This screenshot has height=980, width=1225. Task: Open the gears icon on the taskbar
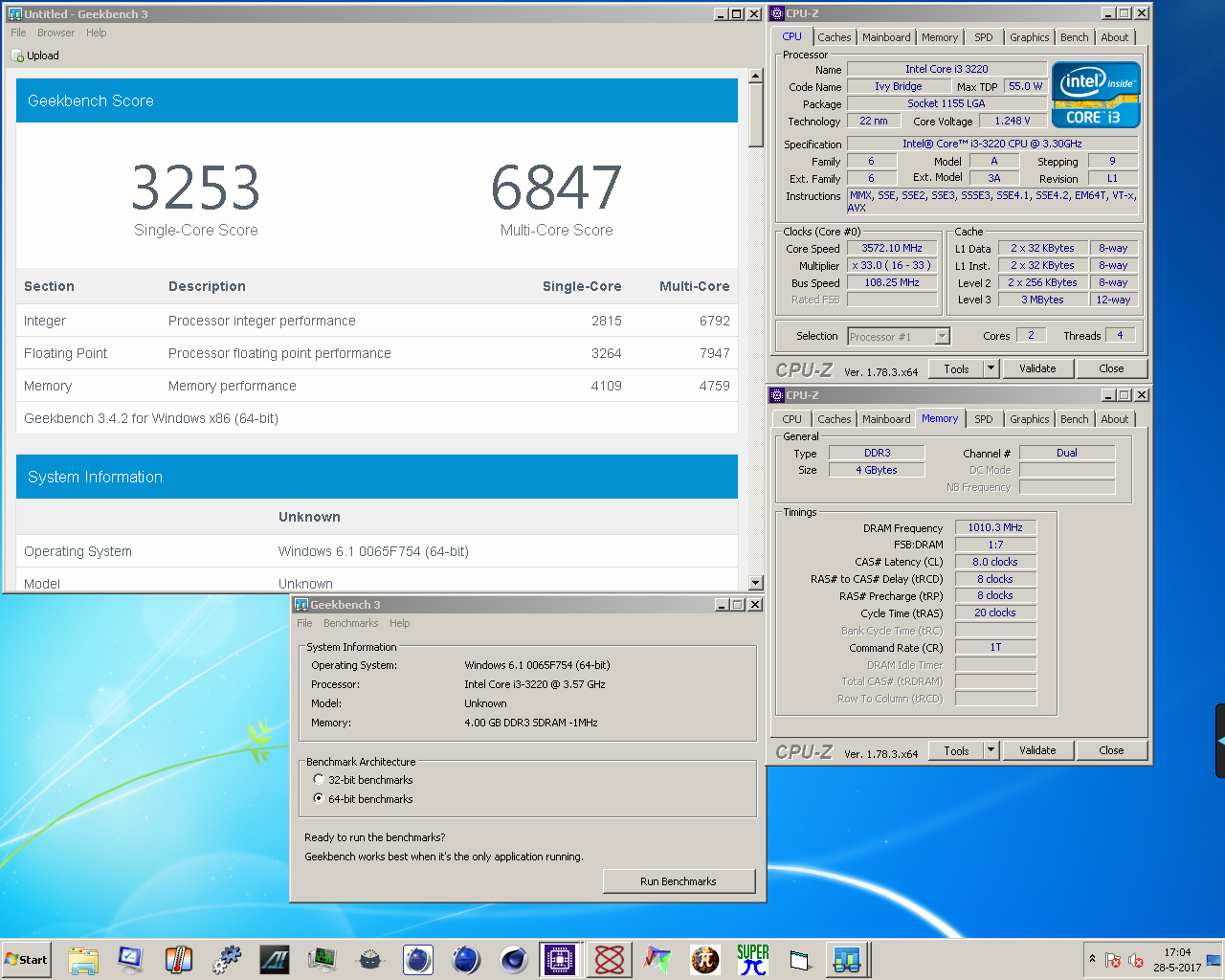pyautogui.click(x=227, y=959)
